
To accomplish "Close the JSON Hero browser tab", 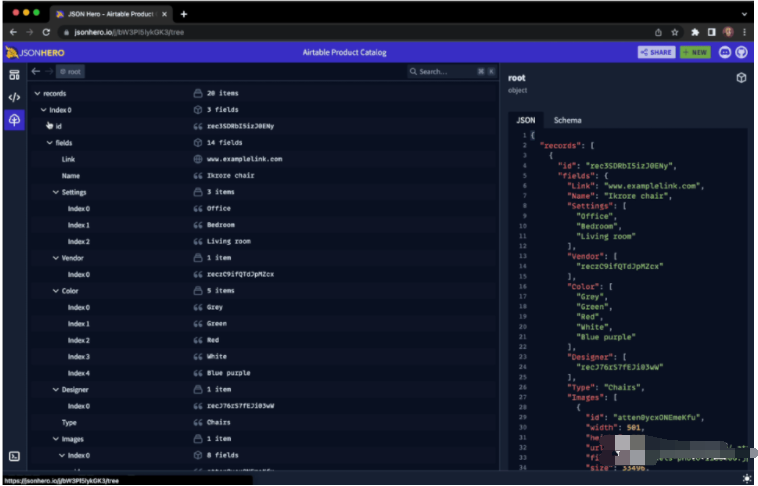I will coord(164,14).
